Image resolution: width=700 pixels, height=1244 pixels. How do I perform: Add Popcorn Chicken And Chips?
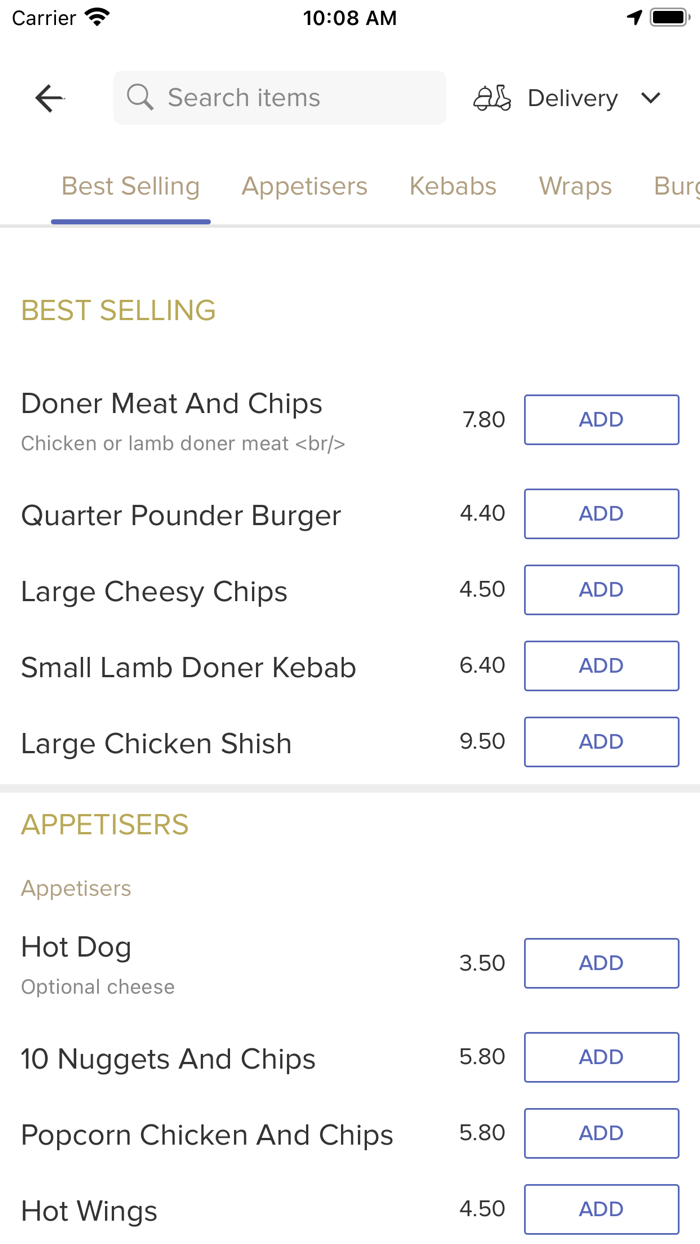[x=601, y=1133]
